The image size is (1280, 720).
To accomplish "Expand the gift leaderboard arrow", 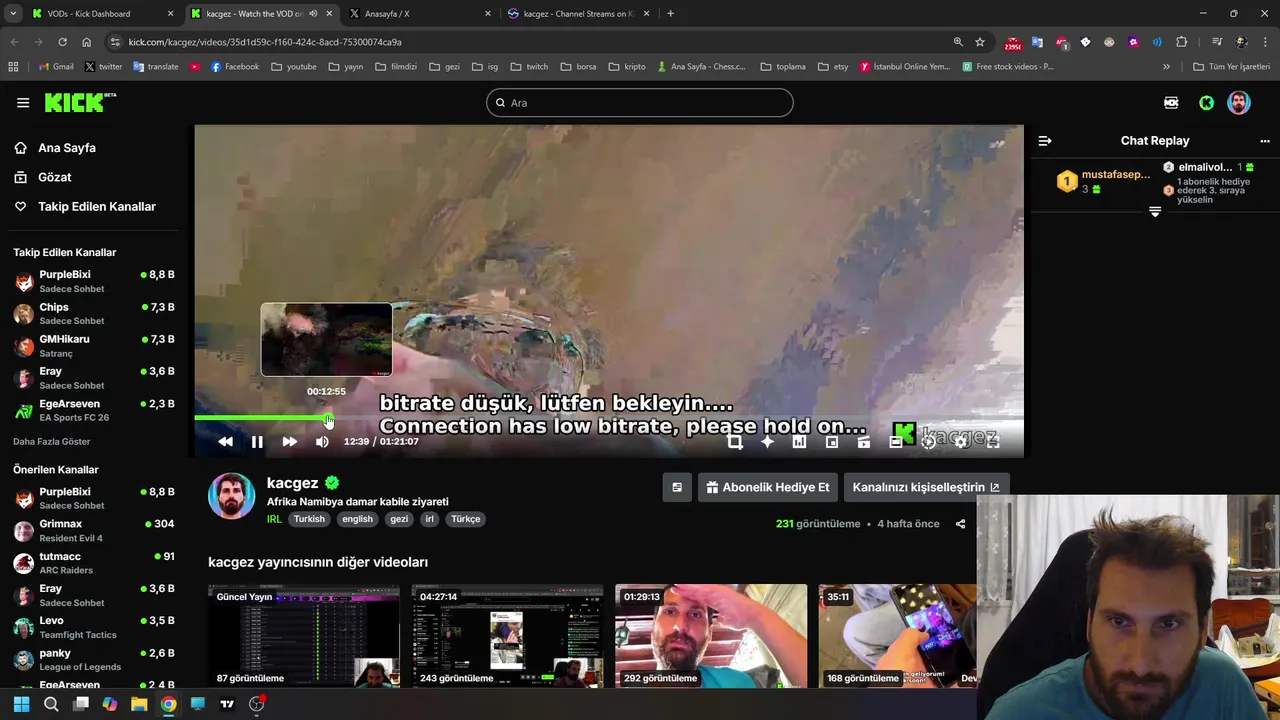I will [x=1155, y=212].
